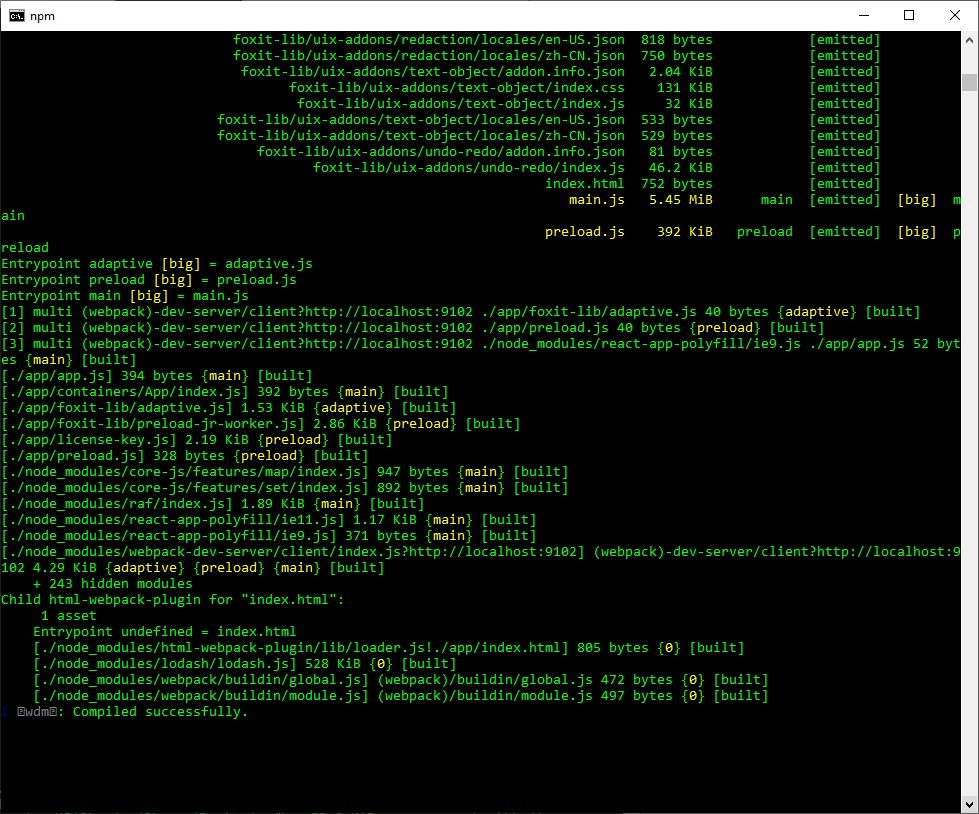
Task: Click '[./app/app.js] 394 bytes' line
Action: pos(157,376)
